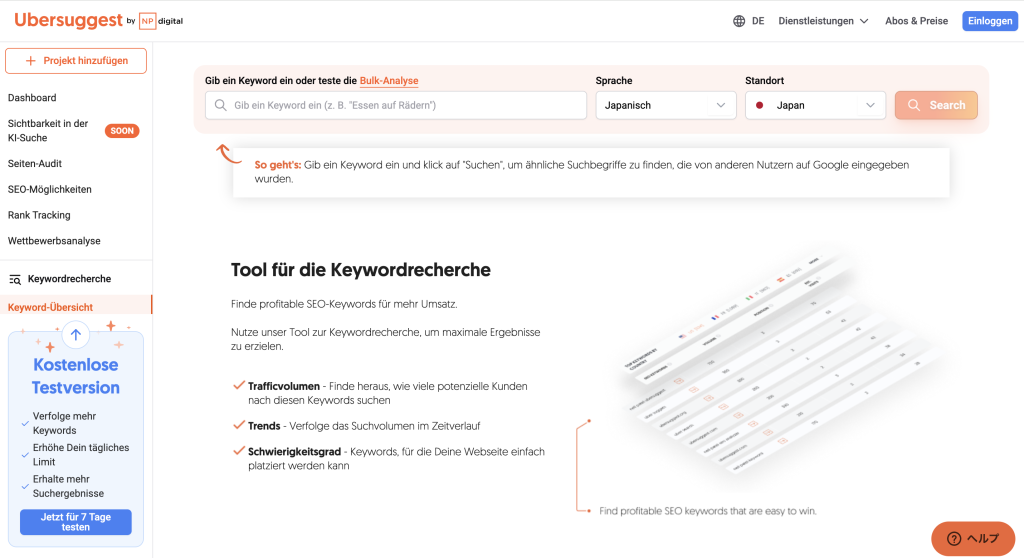
Task: Expand the Dienstleistungen menu
Action: [x=823, y=21]
